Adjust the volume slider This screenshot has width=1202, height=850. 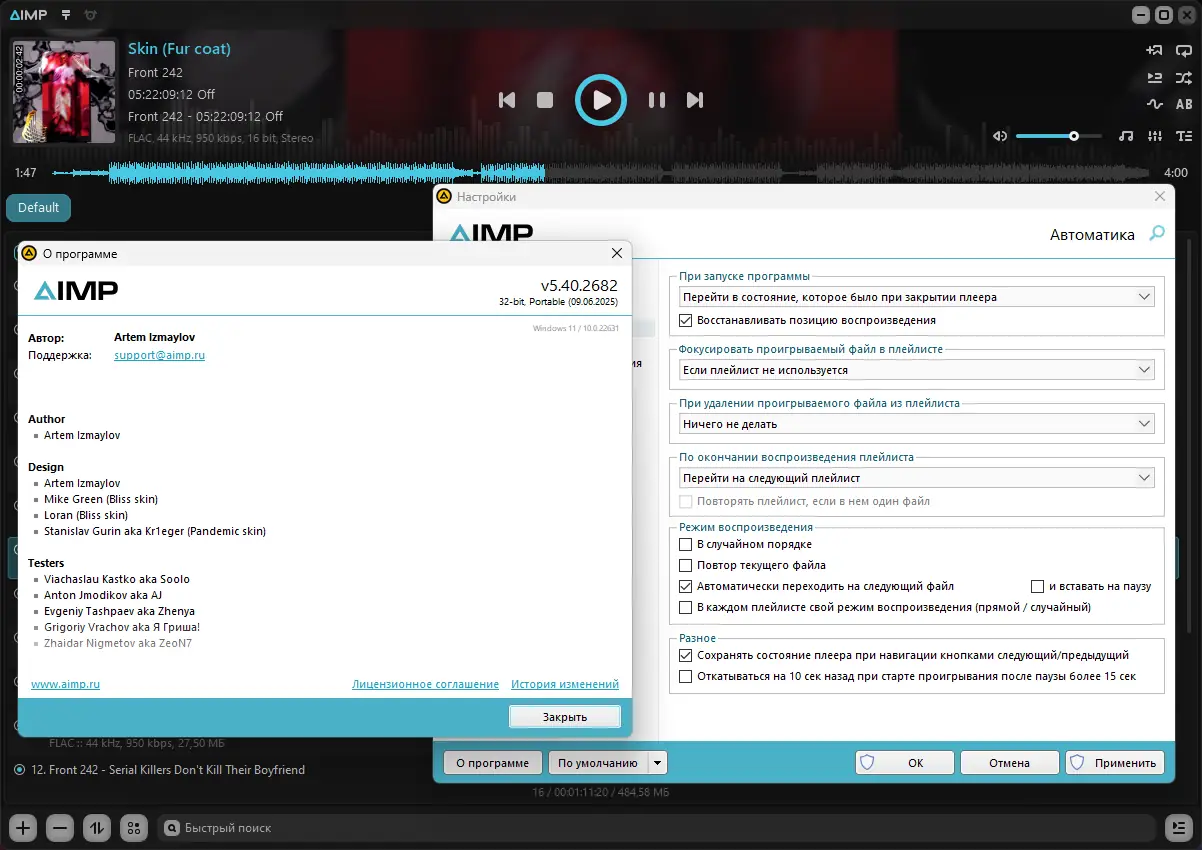pos(1059,136)
